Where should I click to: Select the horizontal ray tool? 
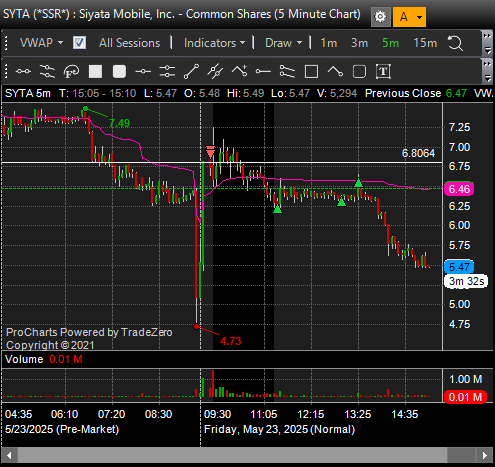(x=263, y=71)
